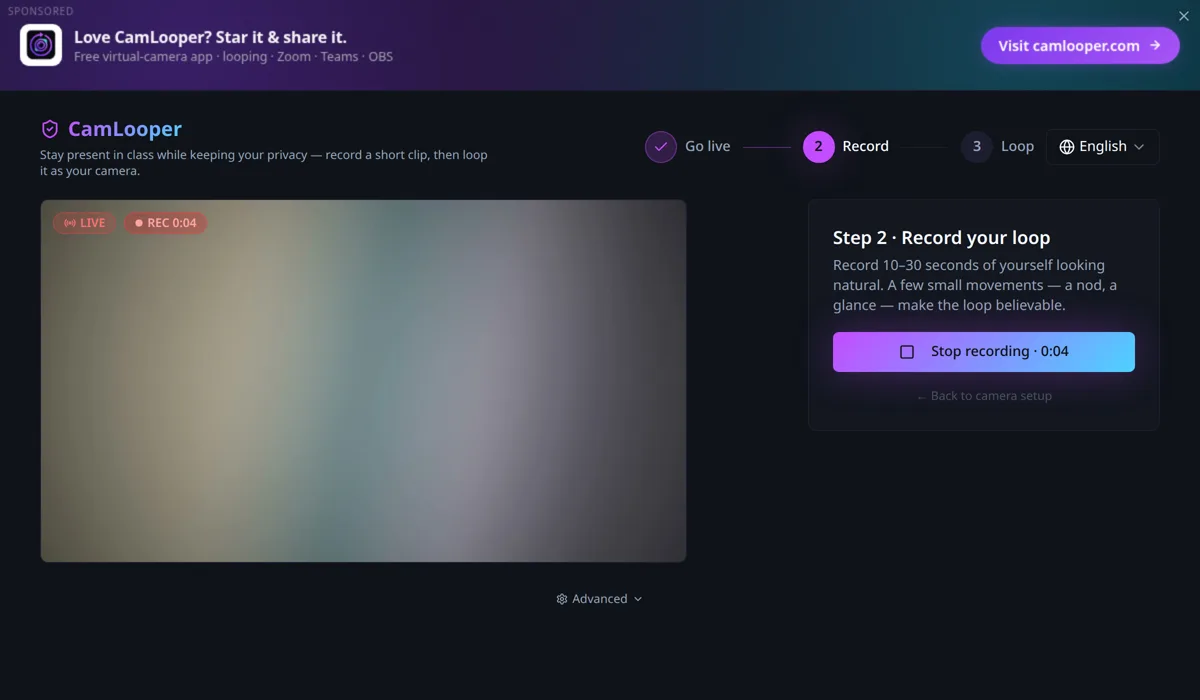Click the stop square icon on recording button
Viewport: 1200px width, 700px height.
pos(907,352)
